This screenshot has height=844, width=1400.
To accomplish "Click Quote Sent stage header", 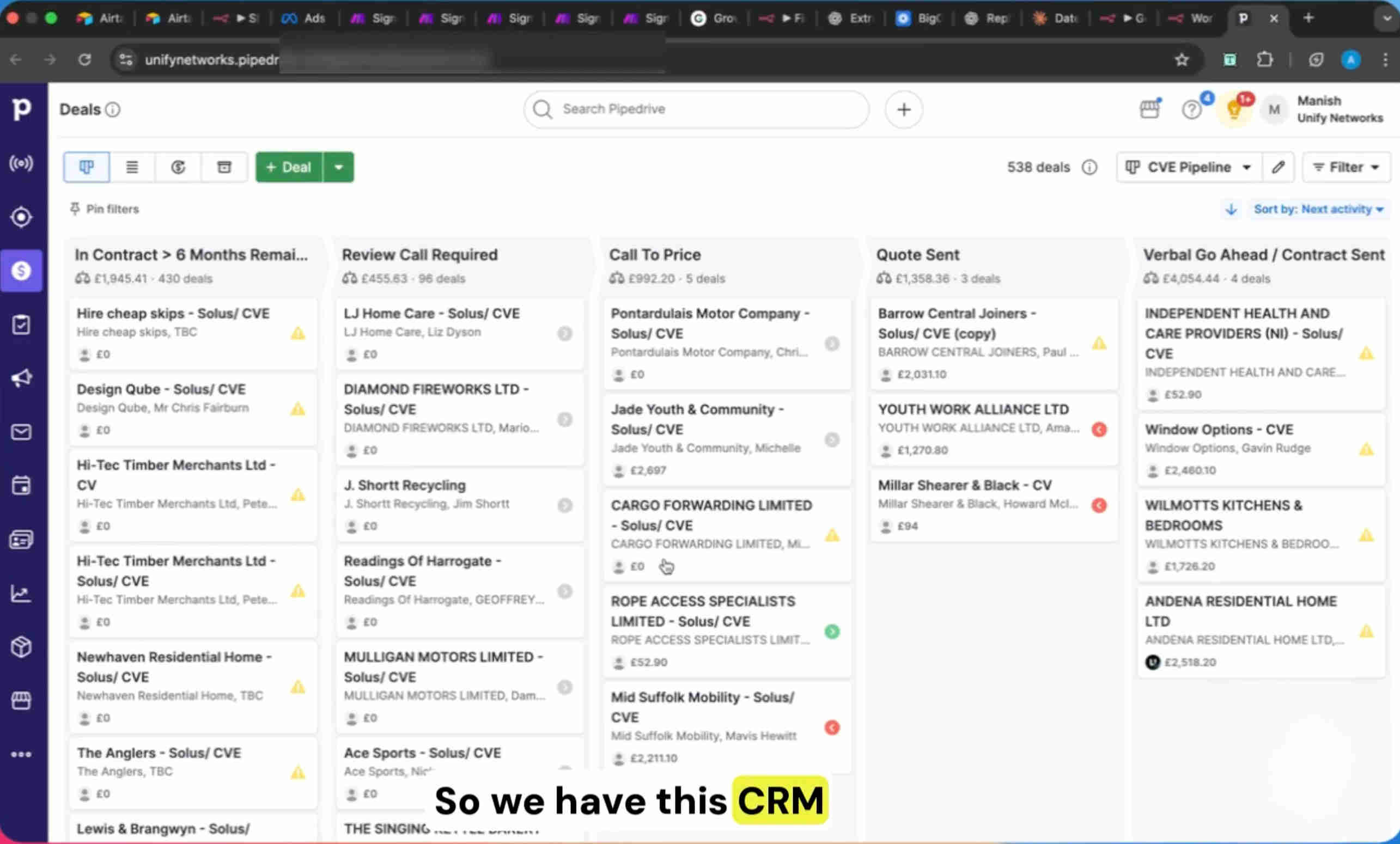I will [x=917, y=255].
